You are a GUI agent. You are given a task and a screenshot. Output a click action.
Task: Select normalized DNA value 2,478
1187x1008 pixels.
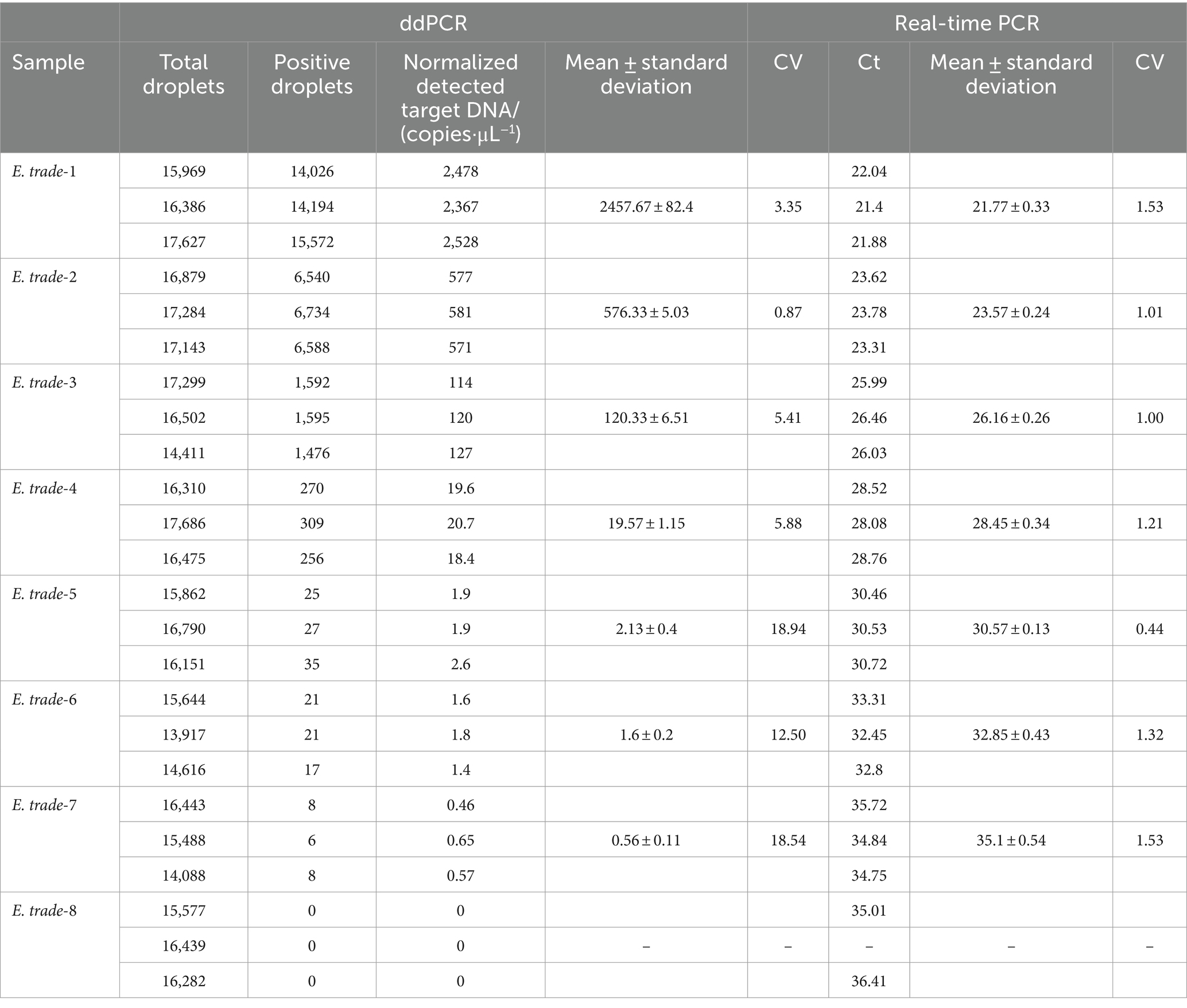click(460, 171)
